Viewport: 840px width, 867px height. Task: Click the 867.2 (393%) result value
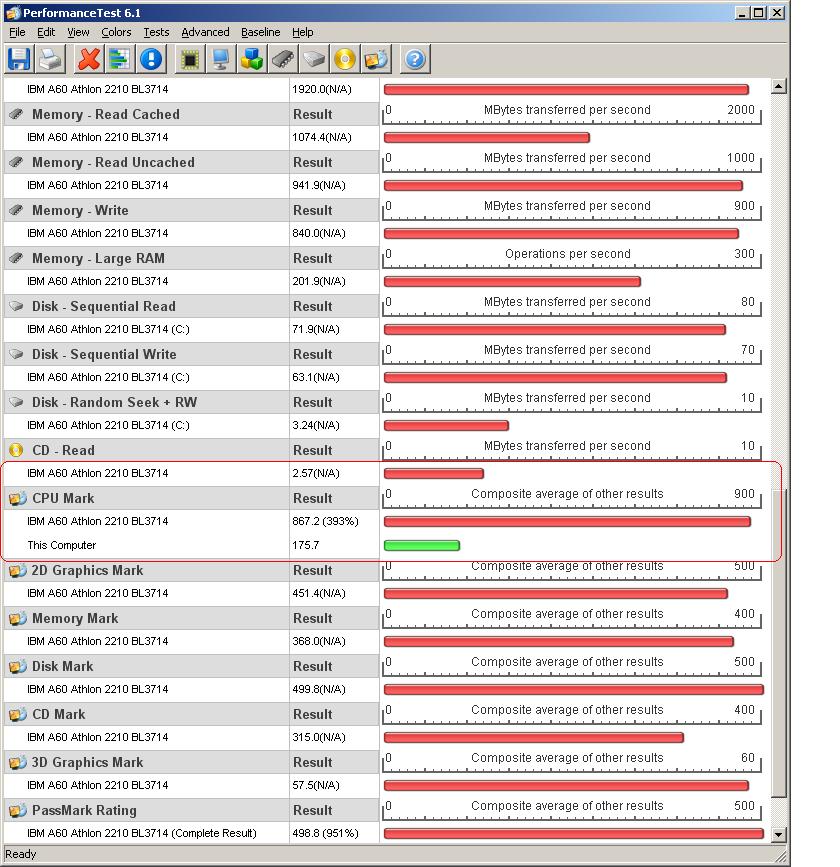coord(325,521)
